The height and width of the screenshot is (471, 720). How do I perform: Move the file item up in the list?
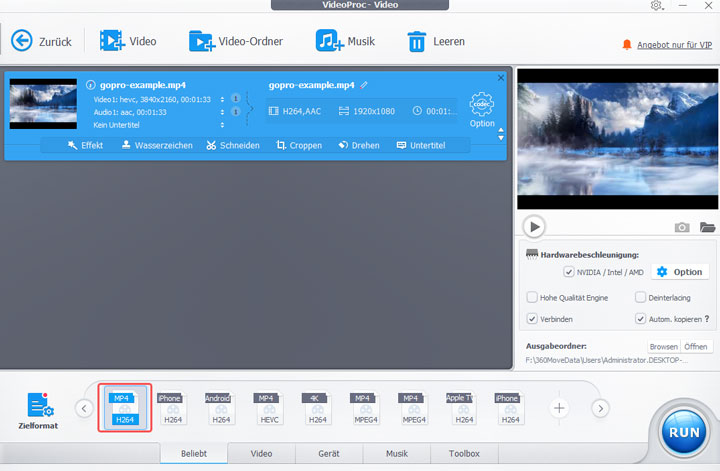click(x=501, y=130)
